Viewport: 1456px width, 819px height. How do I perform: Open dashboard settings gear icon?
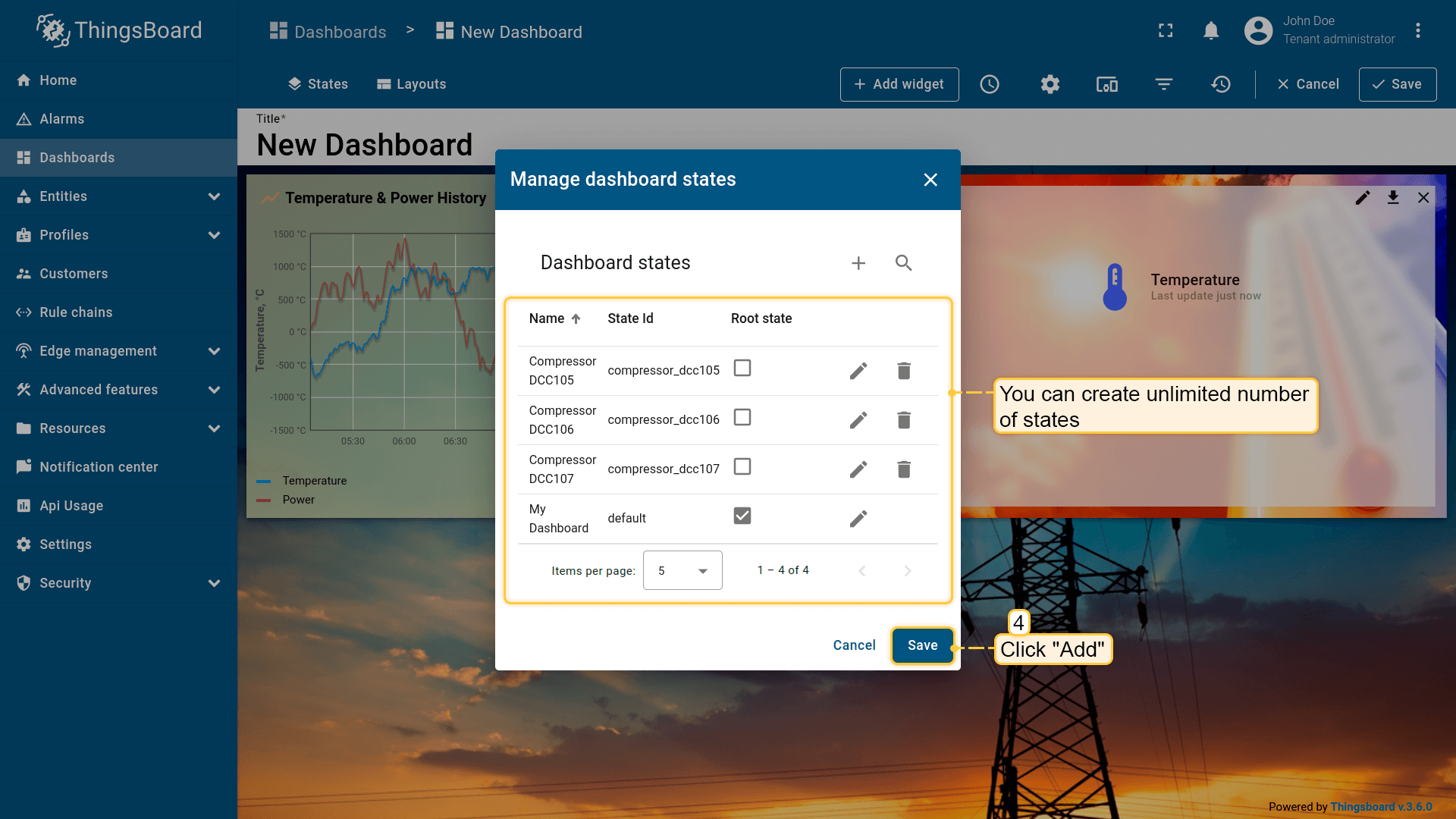[x=1050, y=84]
